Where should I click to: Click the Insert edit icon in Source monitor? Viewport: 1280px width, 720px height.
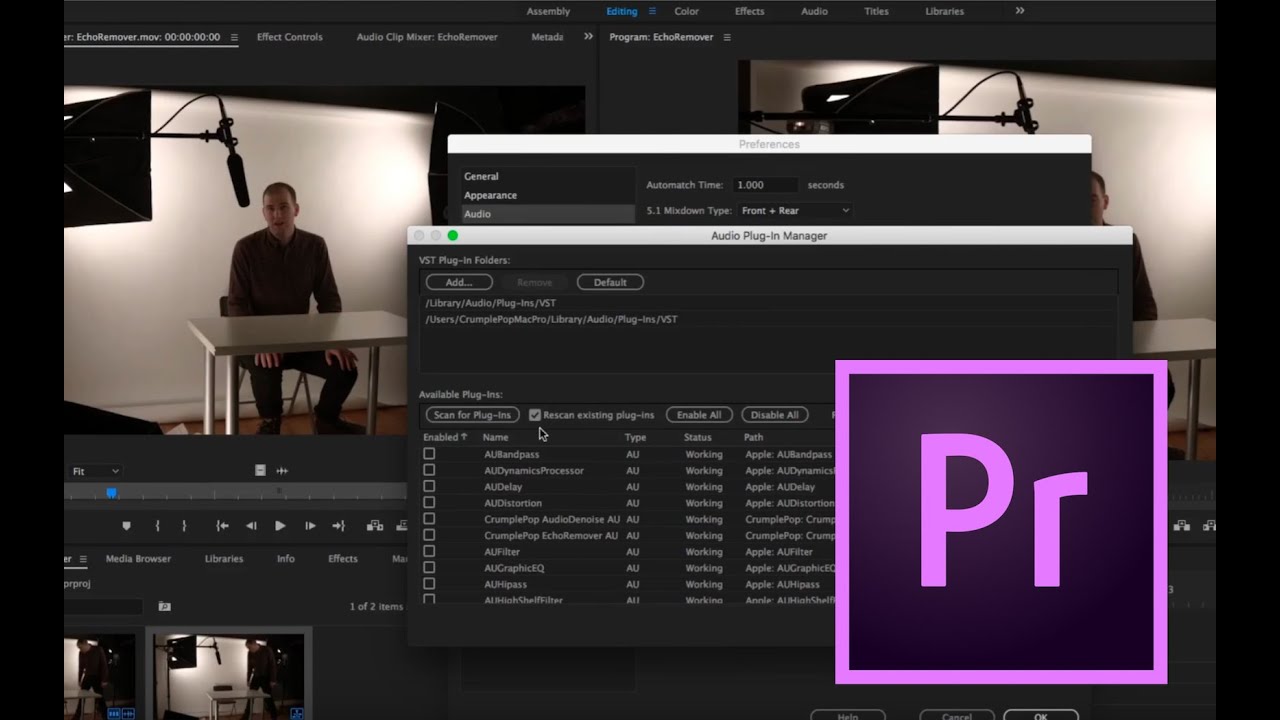coord(375,526)
